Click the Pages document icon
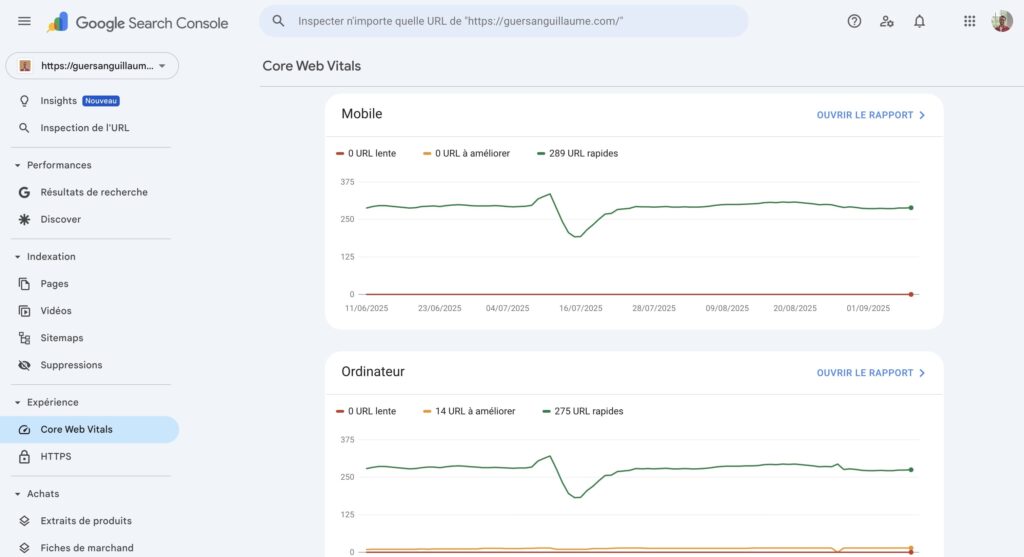 24,283
